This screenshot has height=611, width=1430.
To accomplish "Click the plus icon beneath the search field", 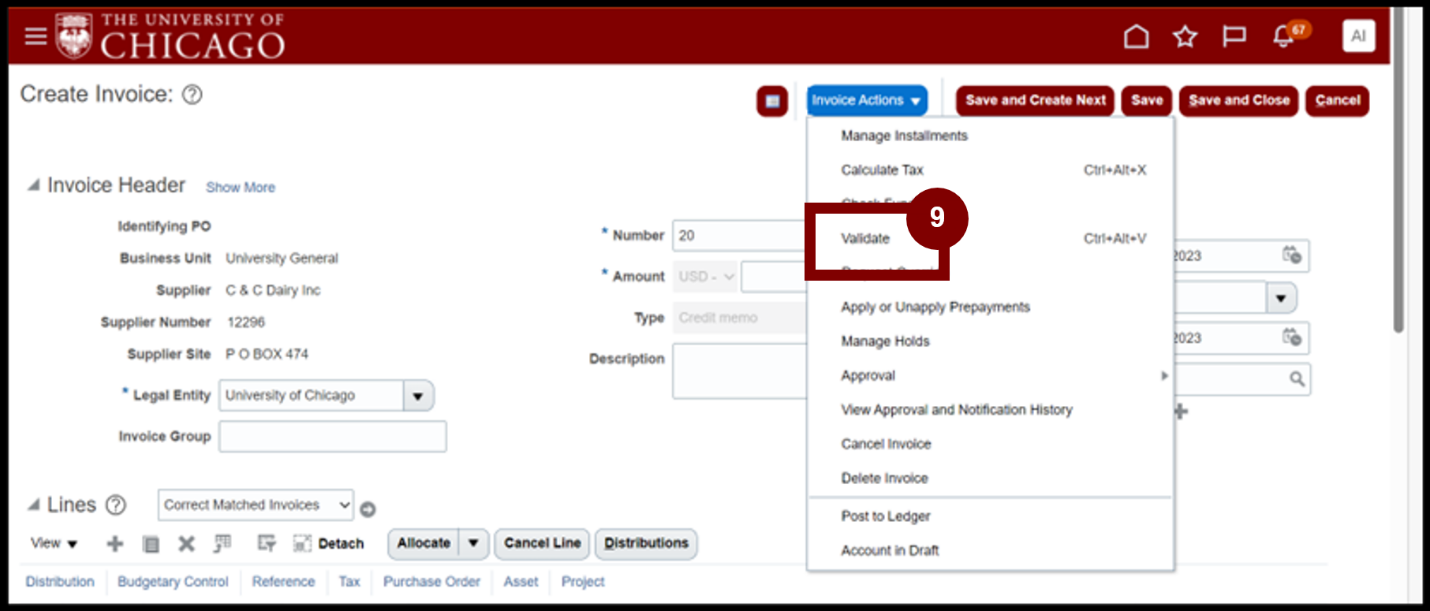I will tap(1180, 411).
